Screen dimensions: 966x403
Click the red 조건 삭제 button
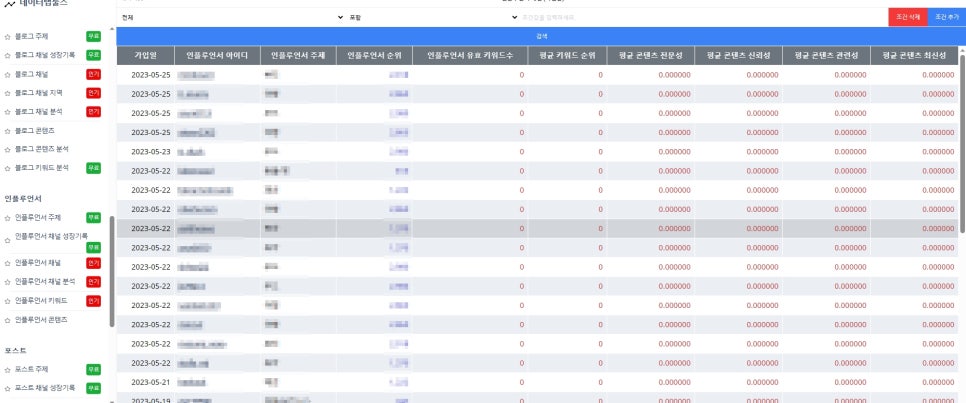coord(907,18)
